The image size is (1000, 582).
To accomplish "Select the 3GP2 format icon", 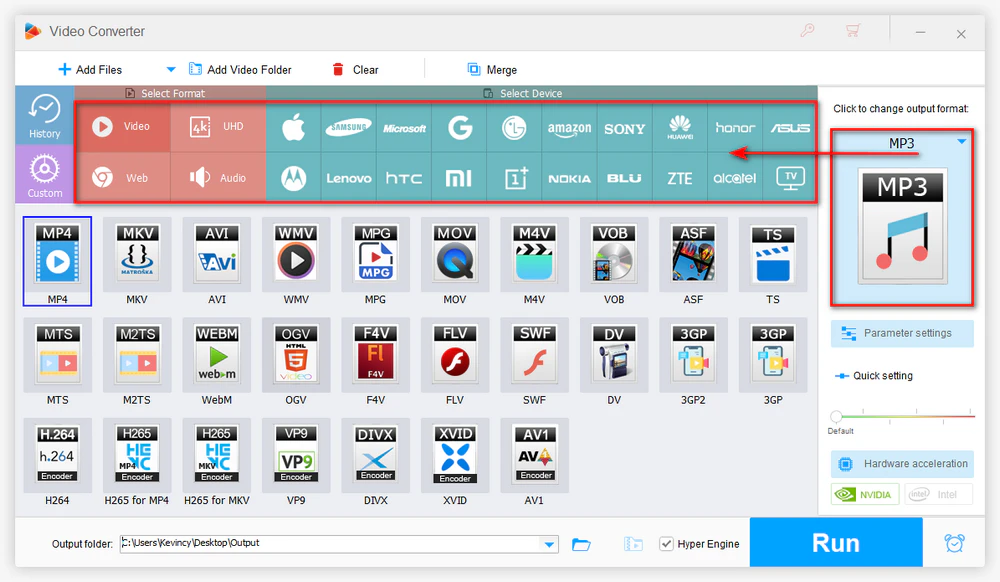I will tap(693, 354).
